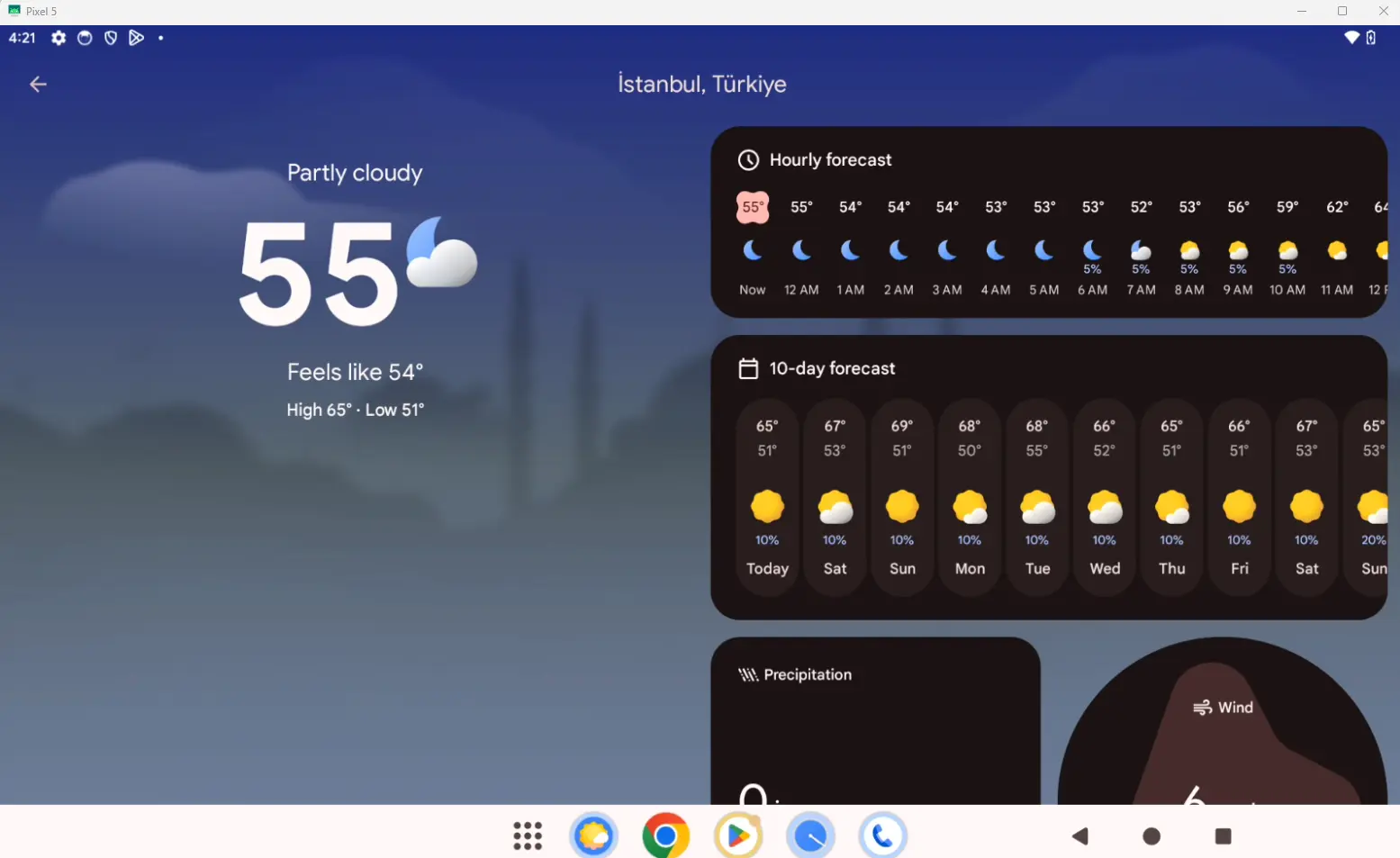This screenshot has width=1400, height=858.
Task: Tap the battery status icon
Action: click(1371, 38)
